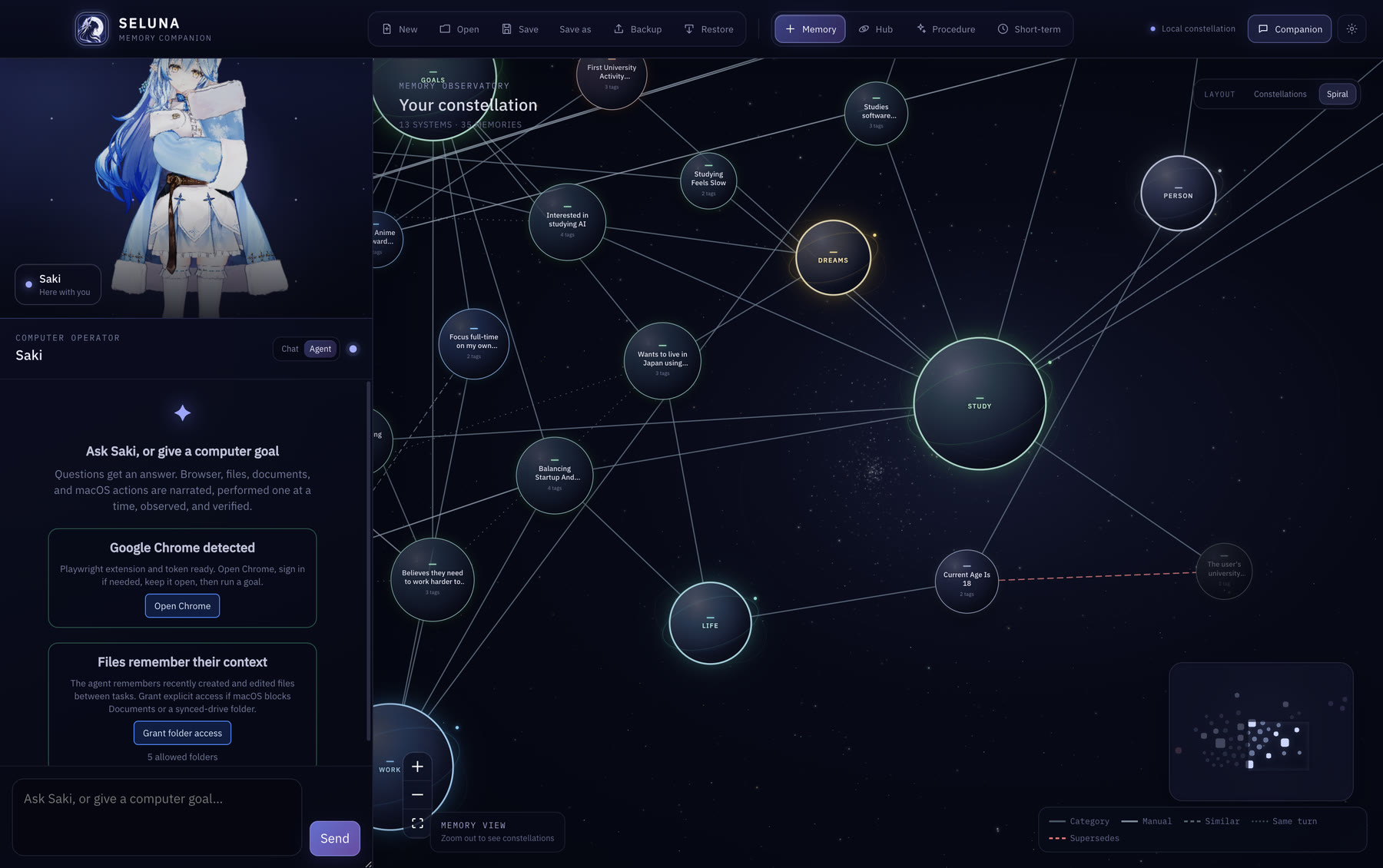Add a Short-term memory
Image resolution: width=1383 pixels, height=868 pixels.
click(x=1029, y=29)
